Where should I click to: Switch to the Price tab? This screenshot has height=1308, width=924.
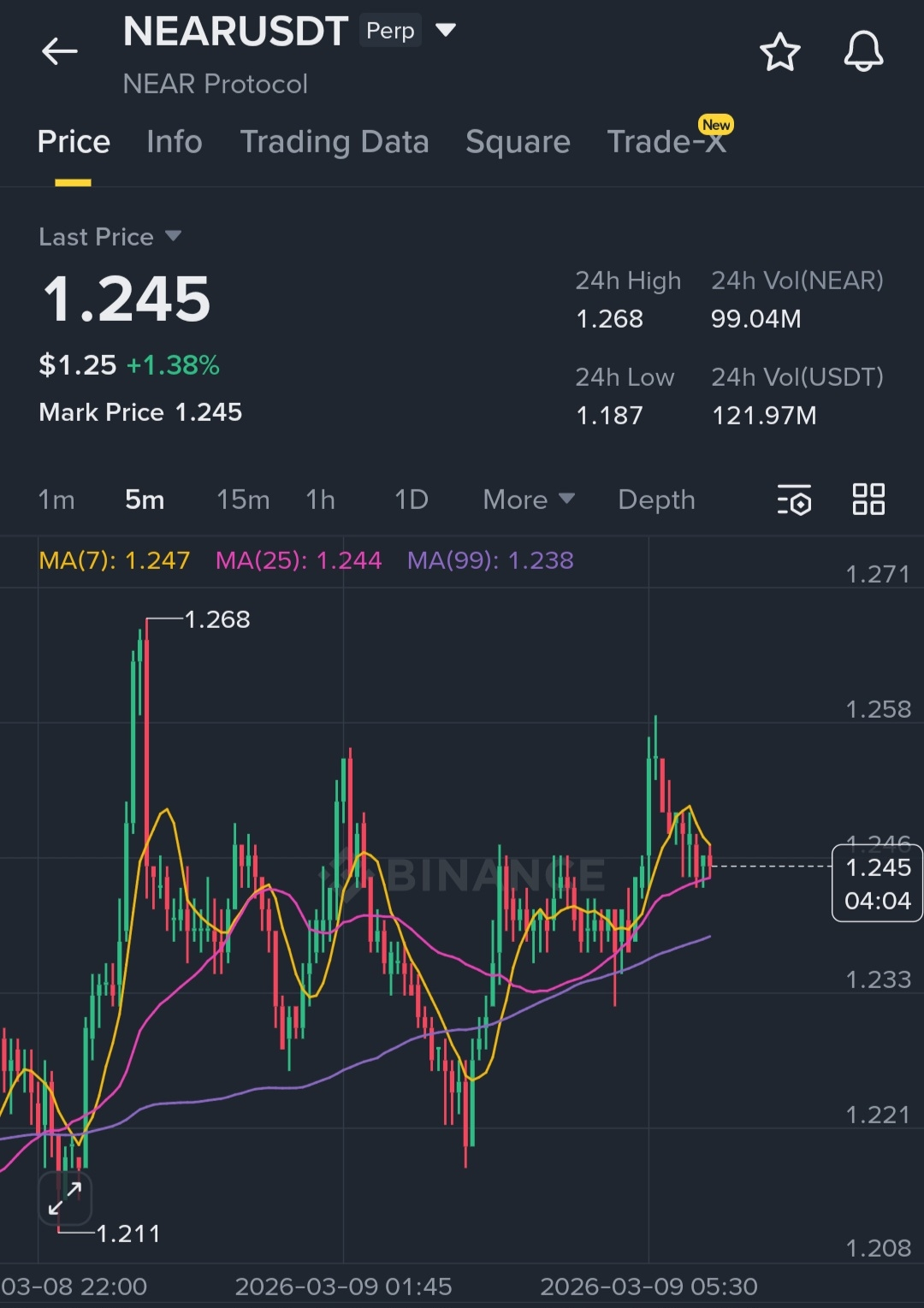pos(74,142)
